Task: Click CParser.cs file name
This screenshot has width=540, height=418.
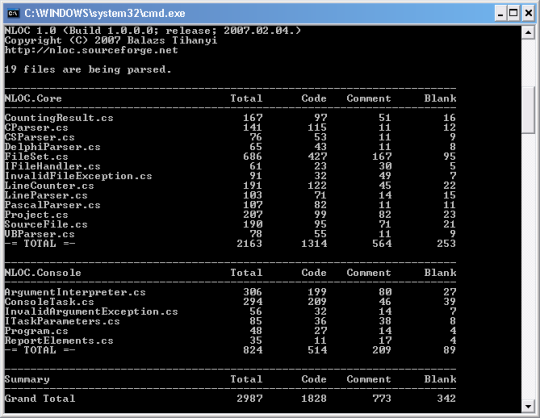Action: tap(36, 127)
